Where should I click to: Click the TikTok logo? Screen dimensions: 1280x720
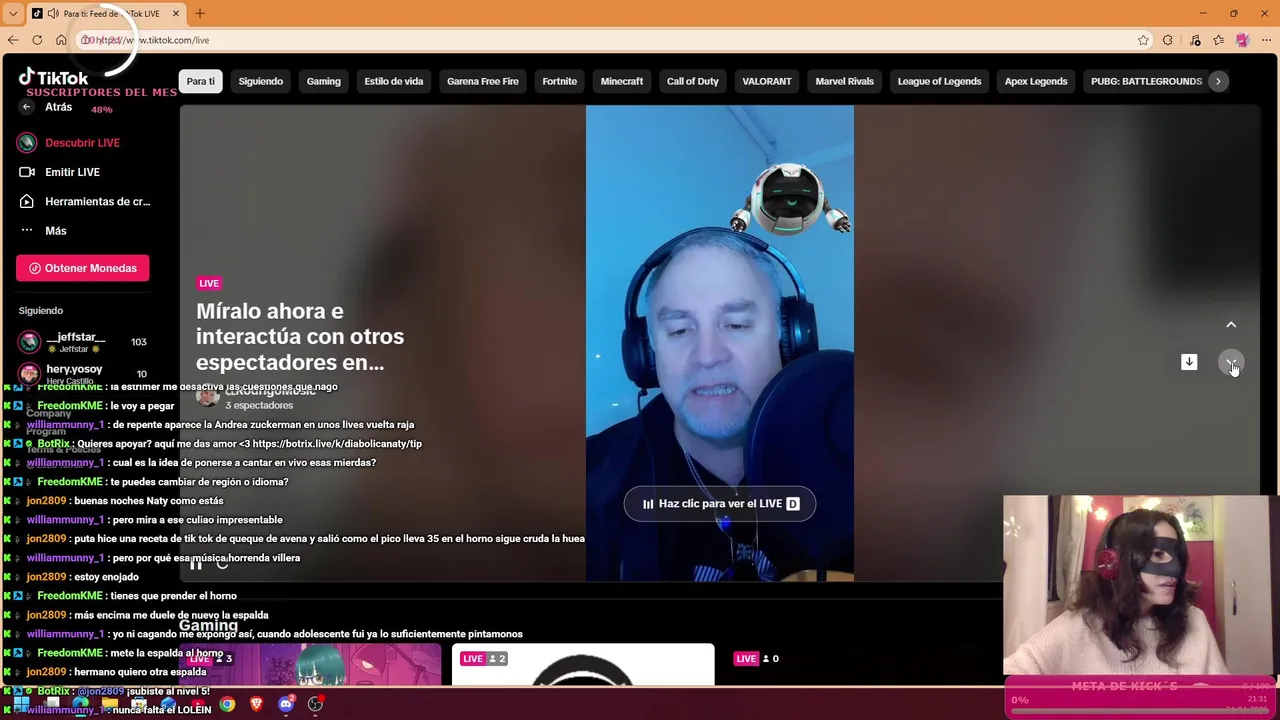coord(54,77)
